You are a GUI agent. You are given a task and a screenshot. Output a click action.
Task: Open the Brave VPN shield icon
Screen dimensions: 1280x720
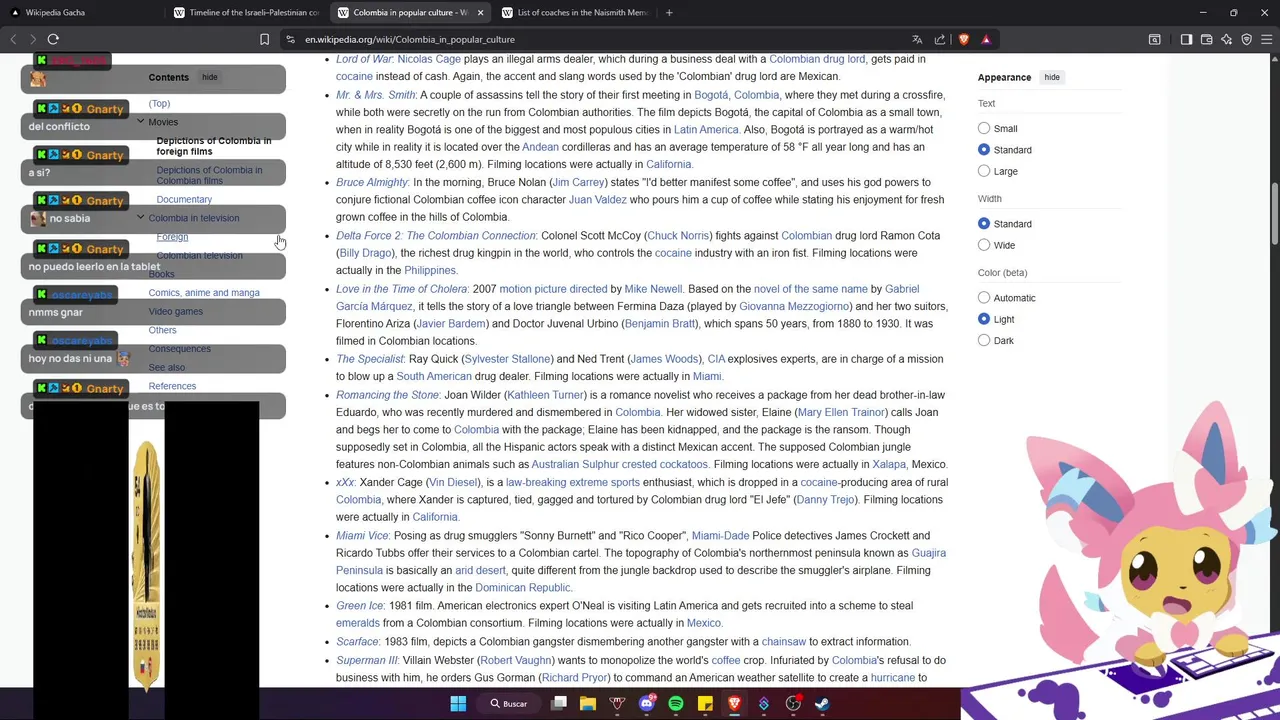1247,39
